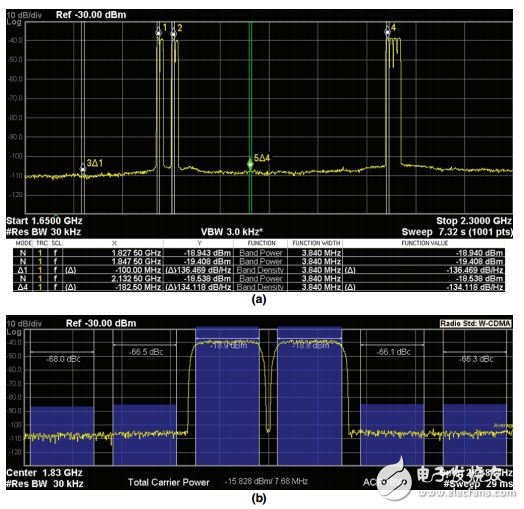The height and width of the screenshot is (509, 524).
Task: Select the 3Δ1 delta marker on noise floor
Action: (x=83, y=169)
